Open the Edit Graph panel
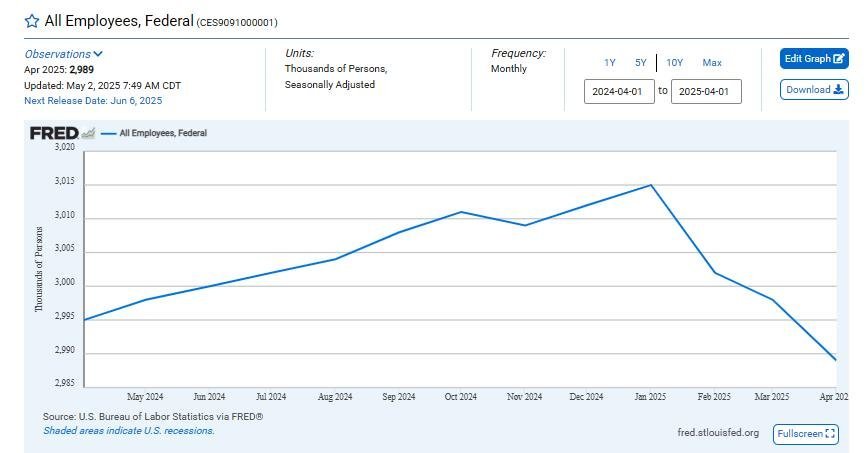This screenshot has height=453, width=867. click(x=814, y=59)
